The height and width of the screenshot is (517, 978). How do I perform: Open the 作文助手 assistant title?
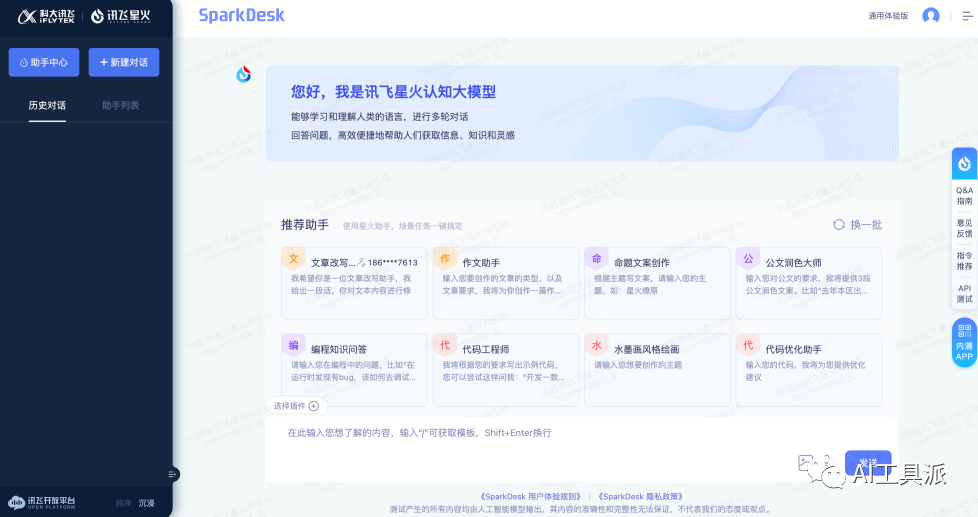point(481,263)
